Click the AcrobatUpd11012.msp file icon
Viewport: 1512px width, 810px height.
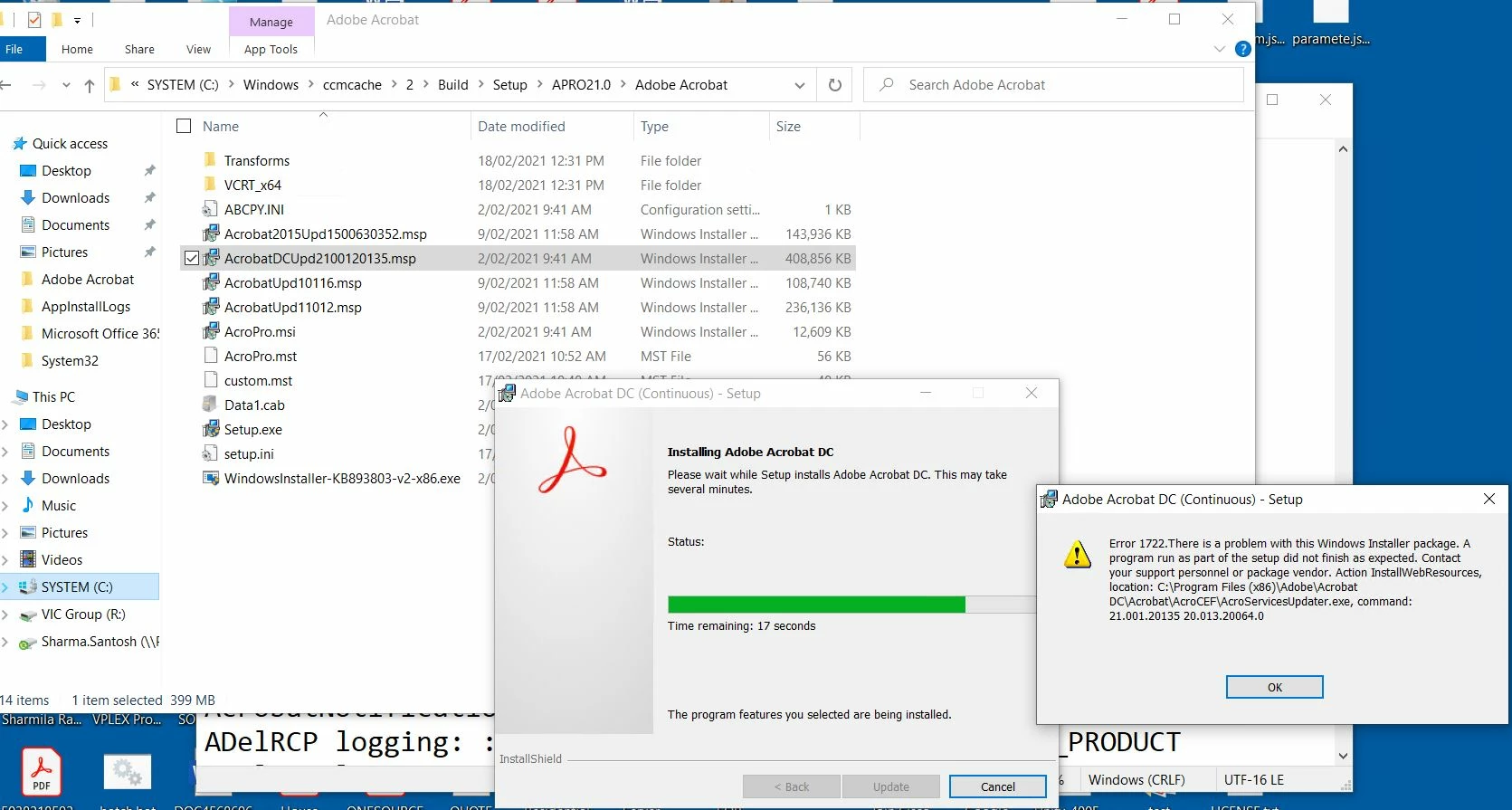(210, 307)
